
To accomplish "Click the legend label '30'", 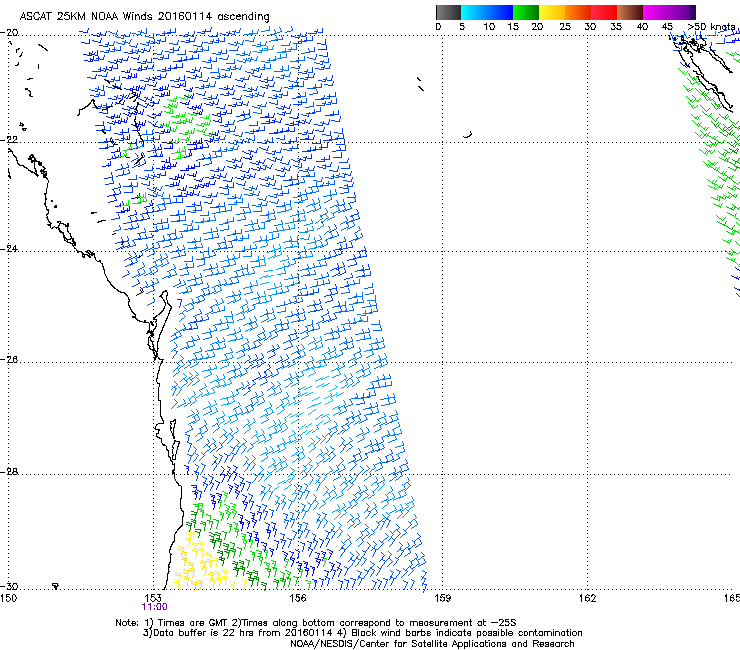I will (590, 27).
